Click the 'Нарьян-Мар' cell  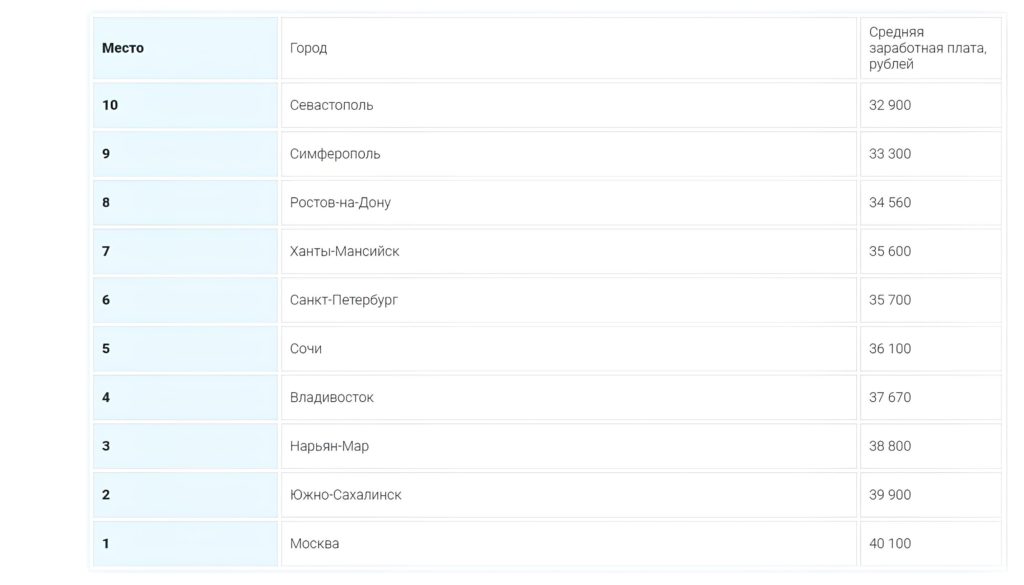(x=329, y=446)
